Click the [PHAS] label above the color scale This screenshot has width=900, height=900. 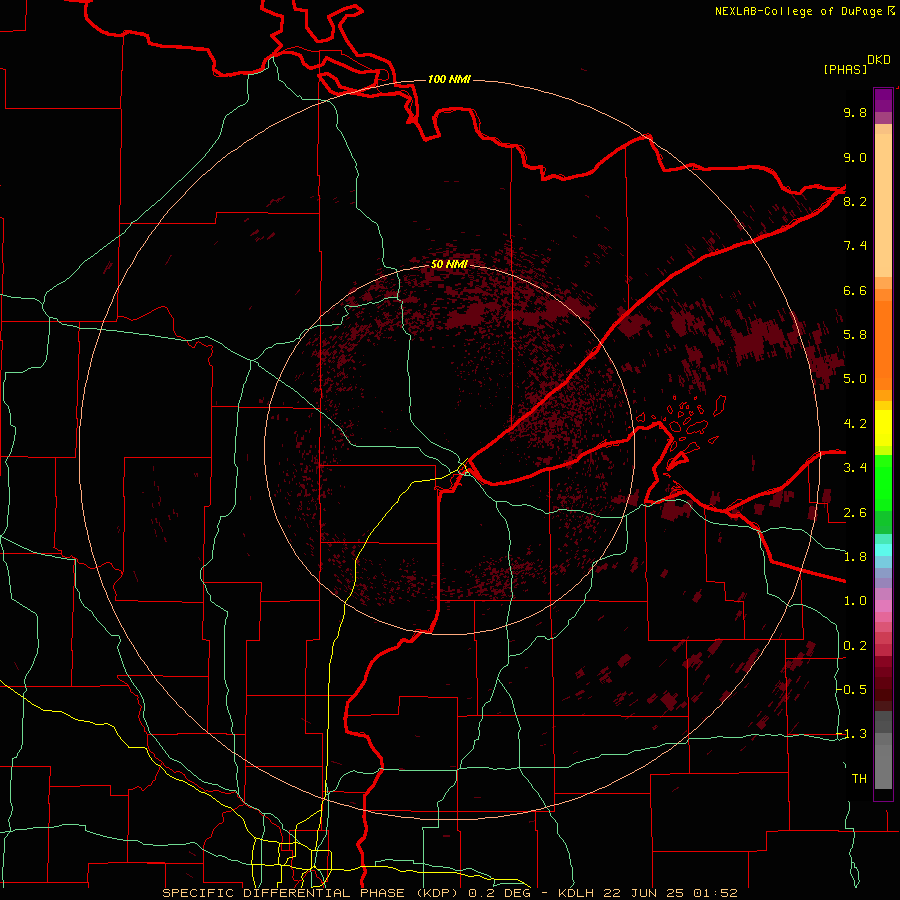tap(845, 69)
